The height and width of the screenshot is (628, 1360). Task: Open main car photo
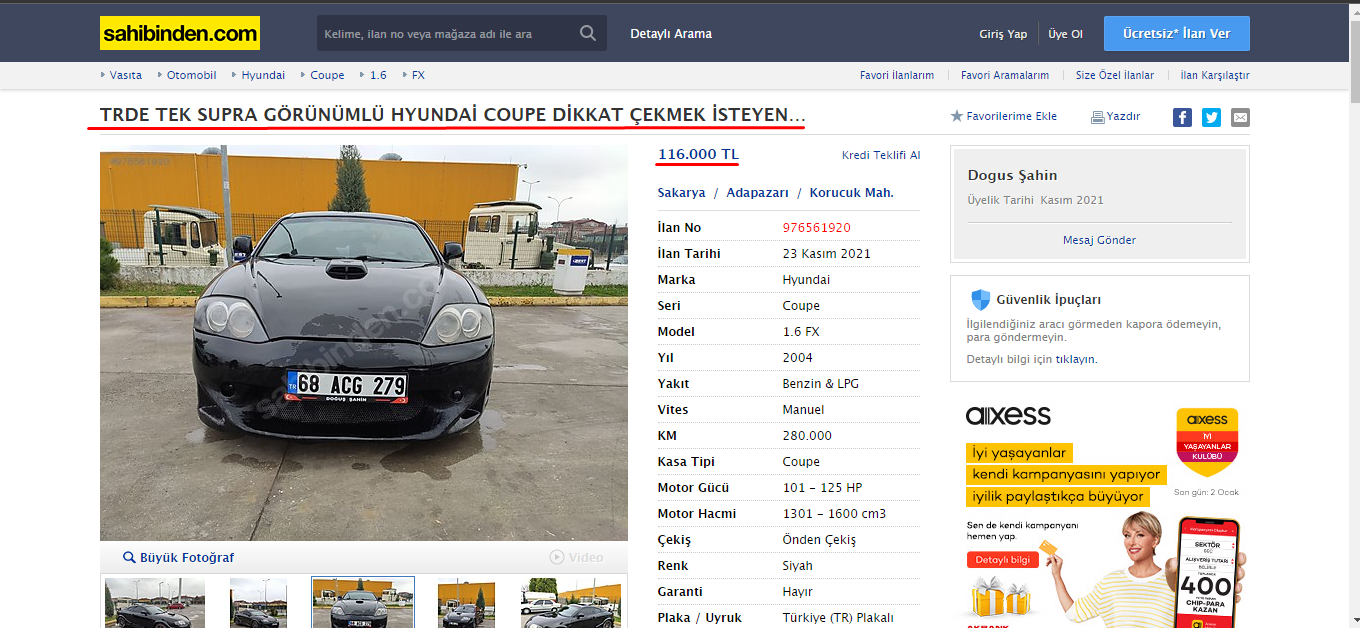click(364, 343)
